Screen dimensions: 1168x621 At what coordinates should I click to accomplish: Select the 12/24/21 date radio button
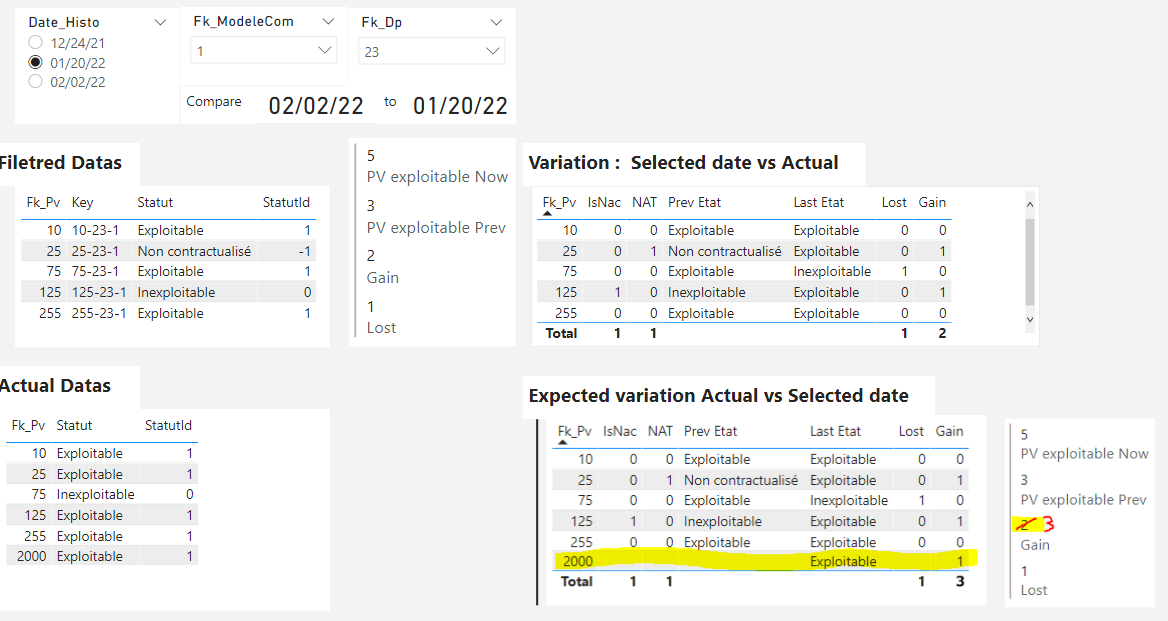pos(35,42)
